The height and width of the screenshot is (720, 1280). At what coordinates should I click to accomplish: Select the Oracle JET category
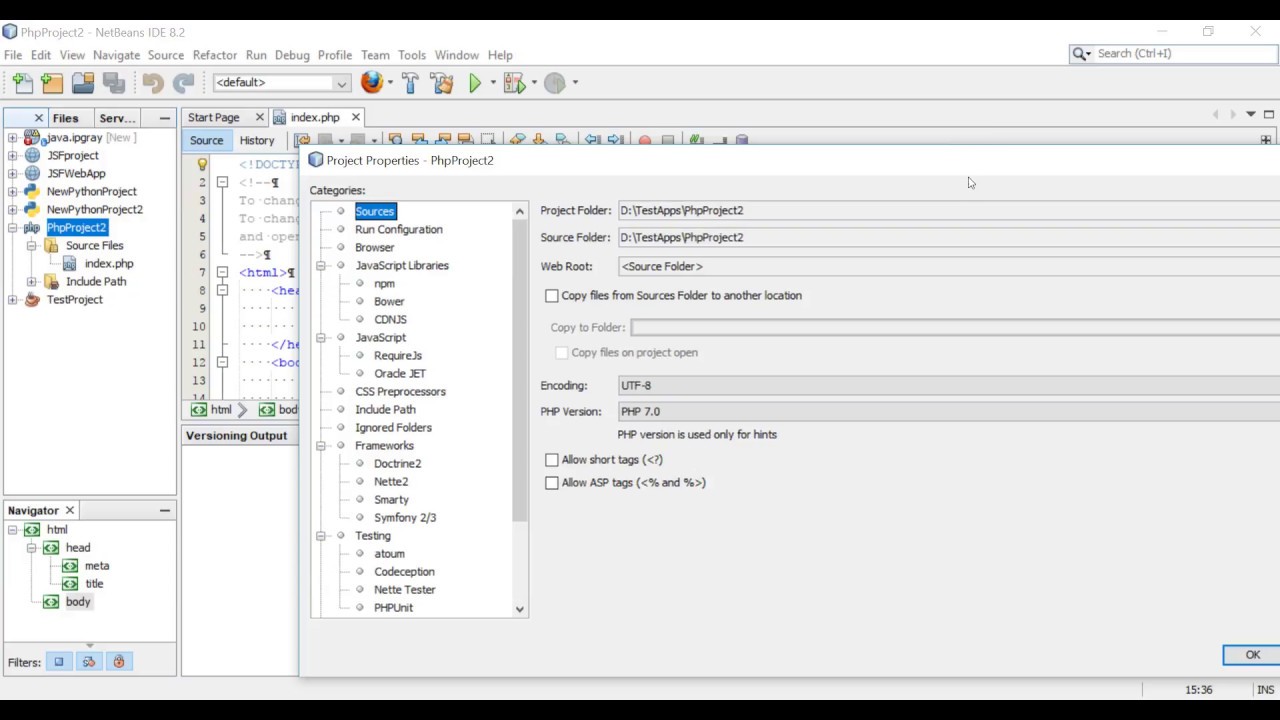(400, 374)
